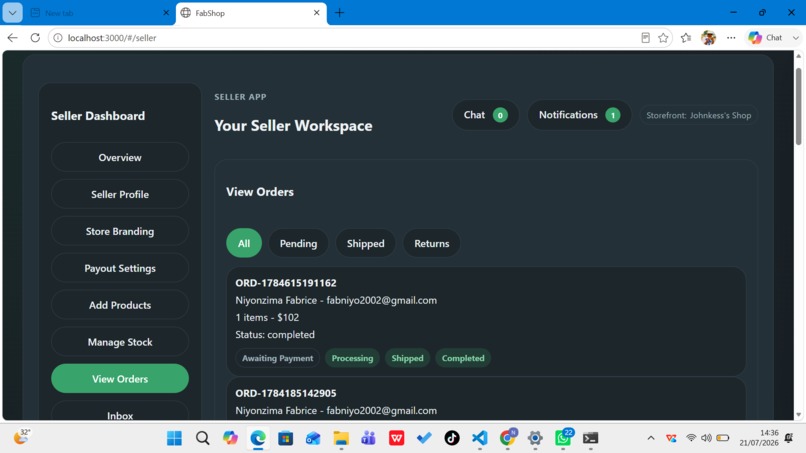Click the Storefront: Johnkess's Shop label
Screen dimensions: 806x453
coord(699,115)
